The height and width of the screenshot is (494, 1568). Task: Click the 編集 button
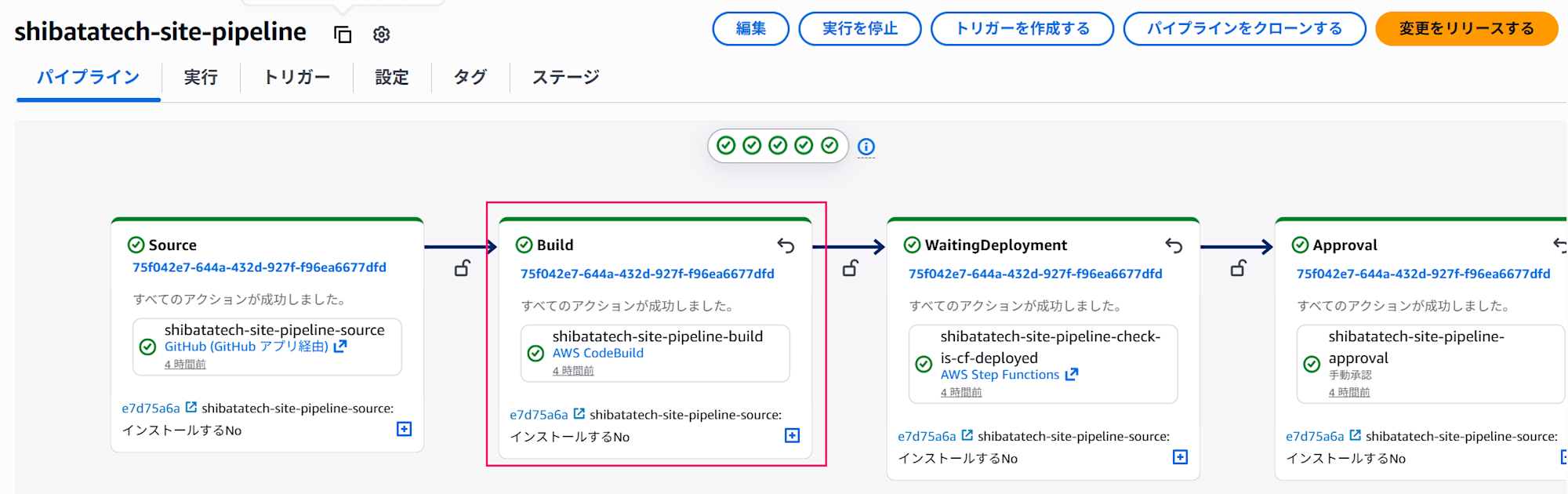[x=750, y=29]
